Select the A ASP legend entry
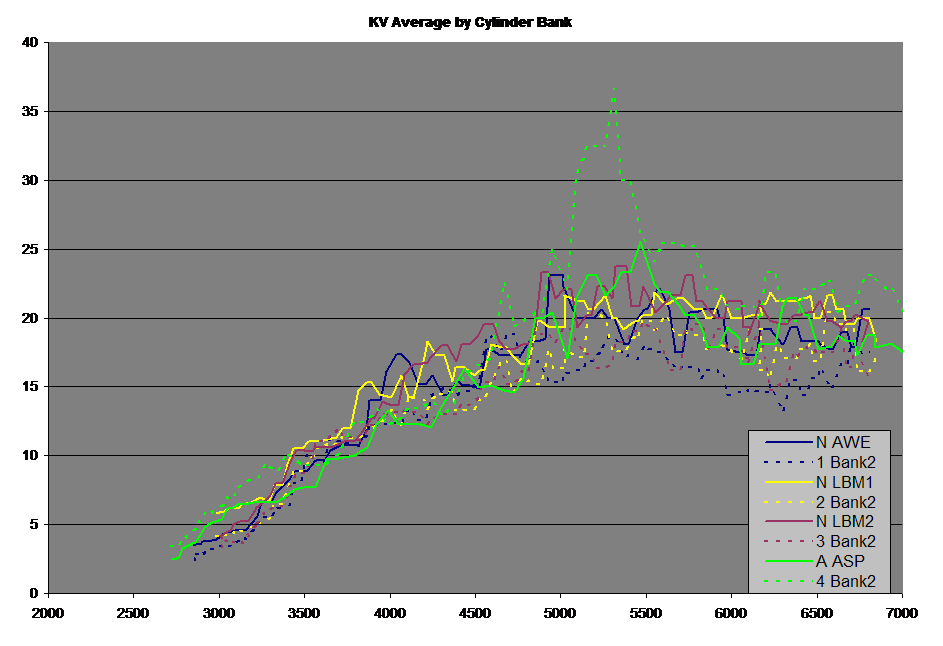 841,561
